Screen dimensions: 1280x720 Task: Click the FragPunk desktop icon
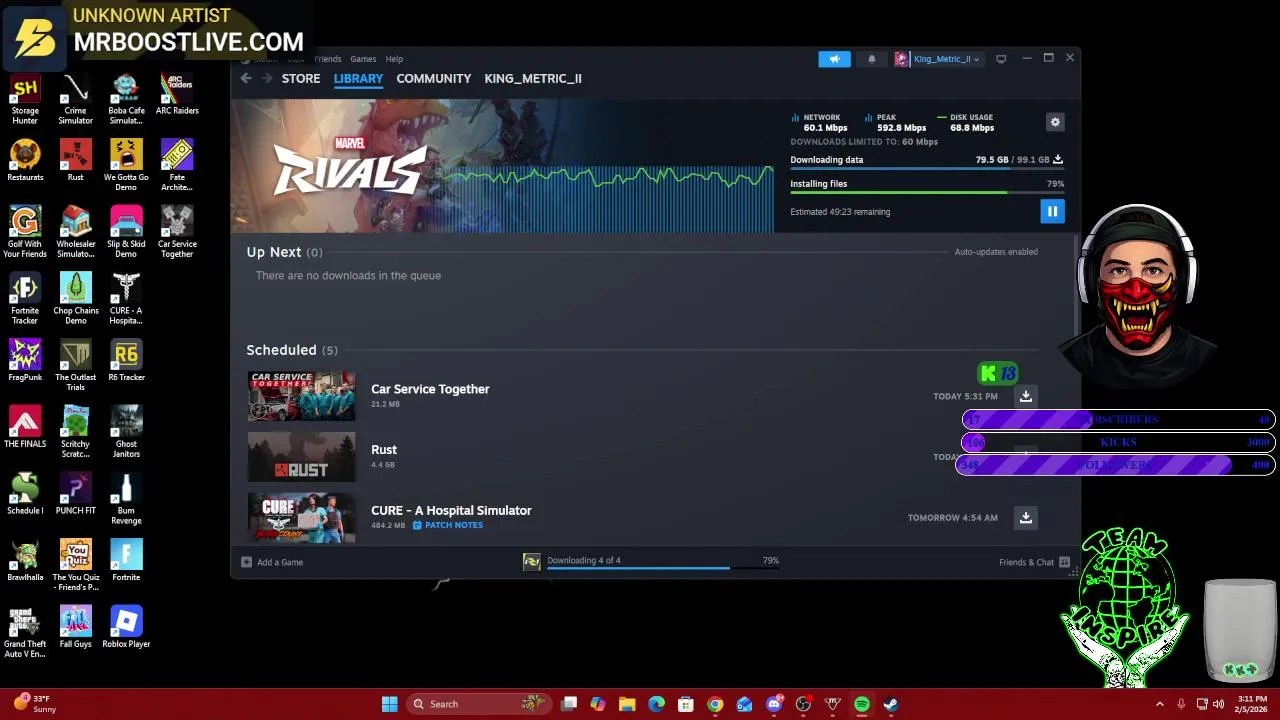point(25,362)
